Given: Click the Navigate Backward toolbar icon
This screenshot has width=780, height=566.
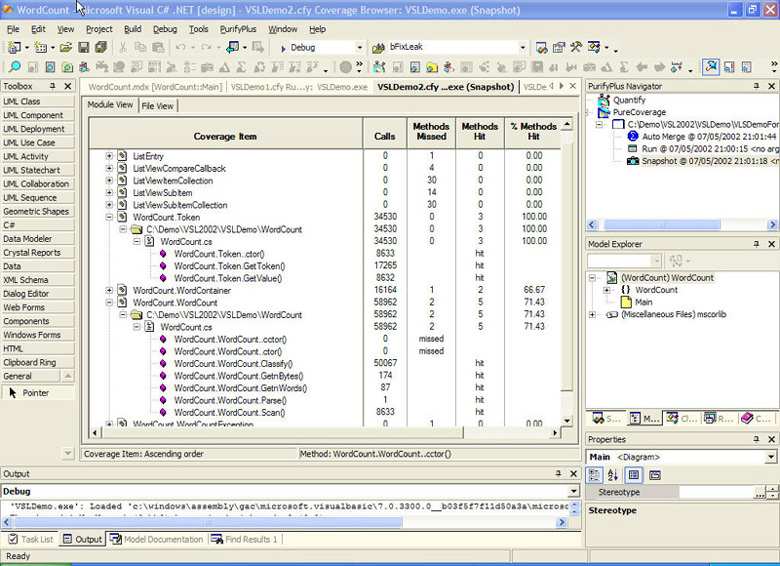Looking at the screenshot, I should (x=232, y=47).
